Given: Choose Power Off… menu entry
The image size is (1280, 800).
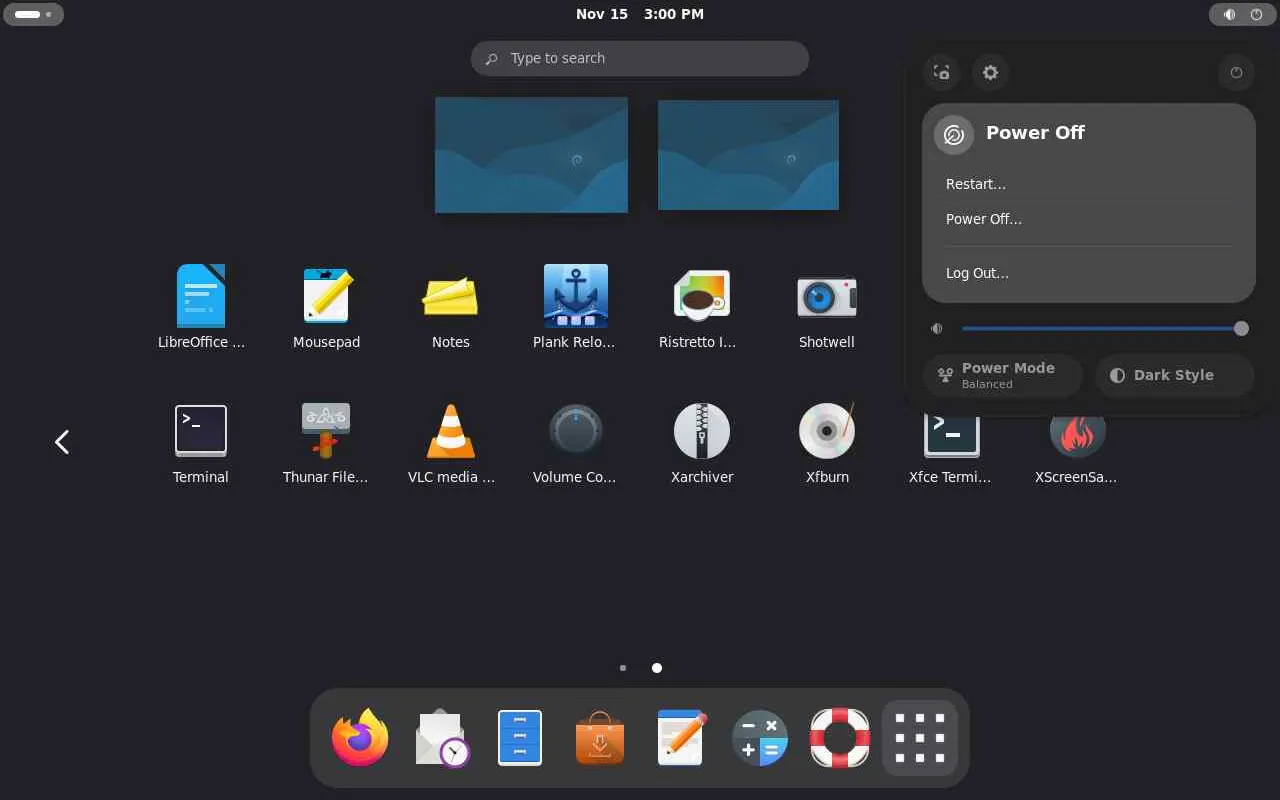Looking at the screenshot, I should 1088,219.
